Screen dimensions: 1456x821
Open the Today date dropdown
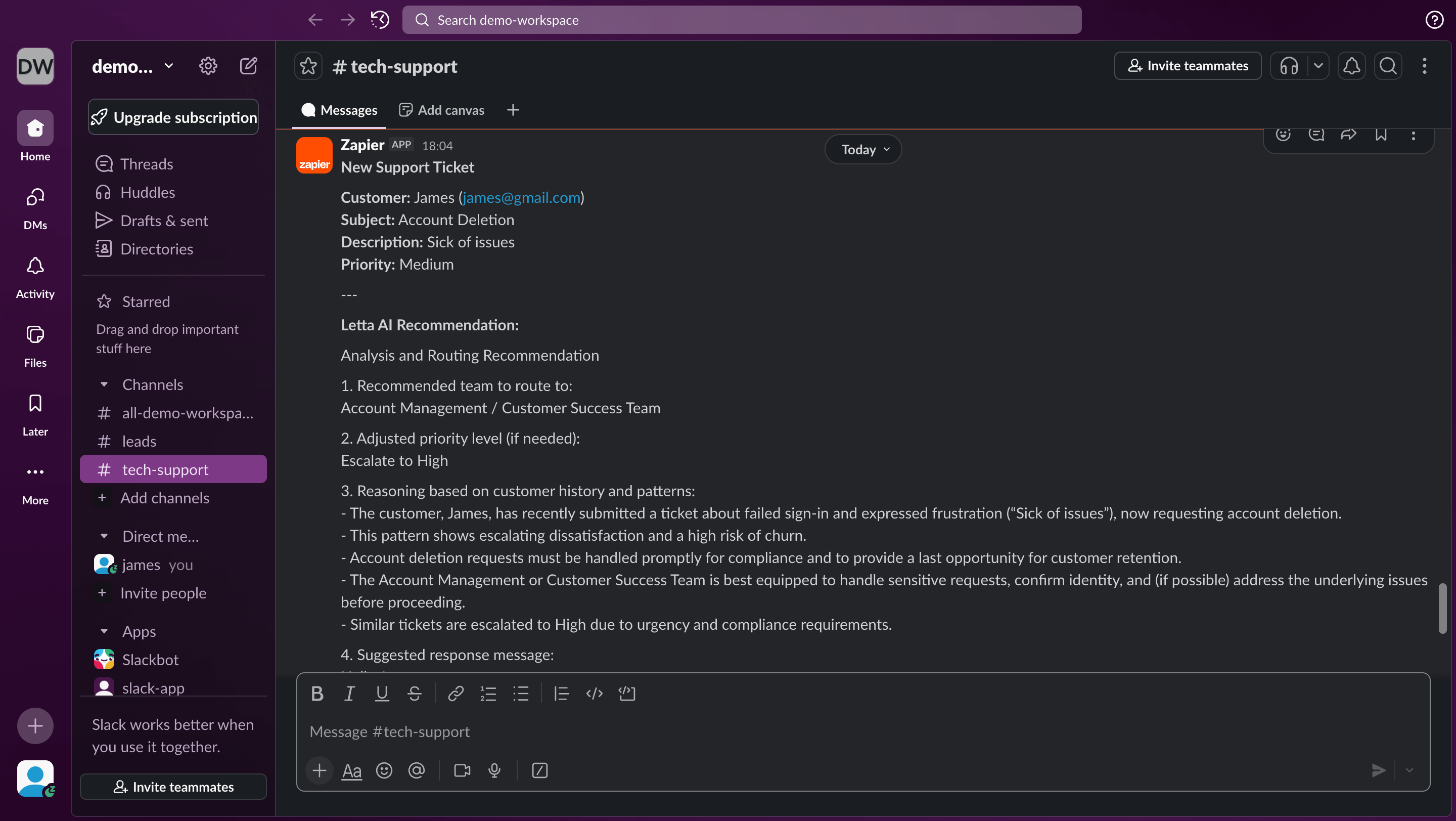point(863,149)
